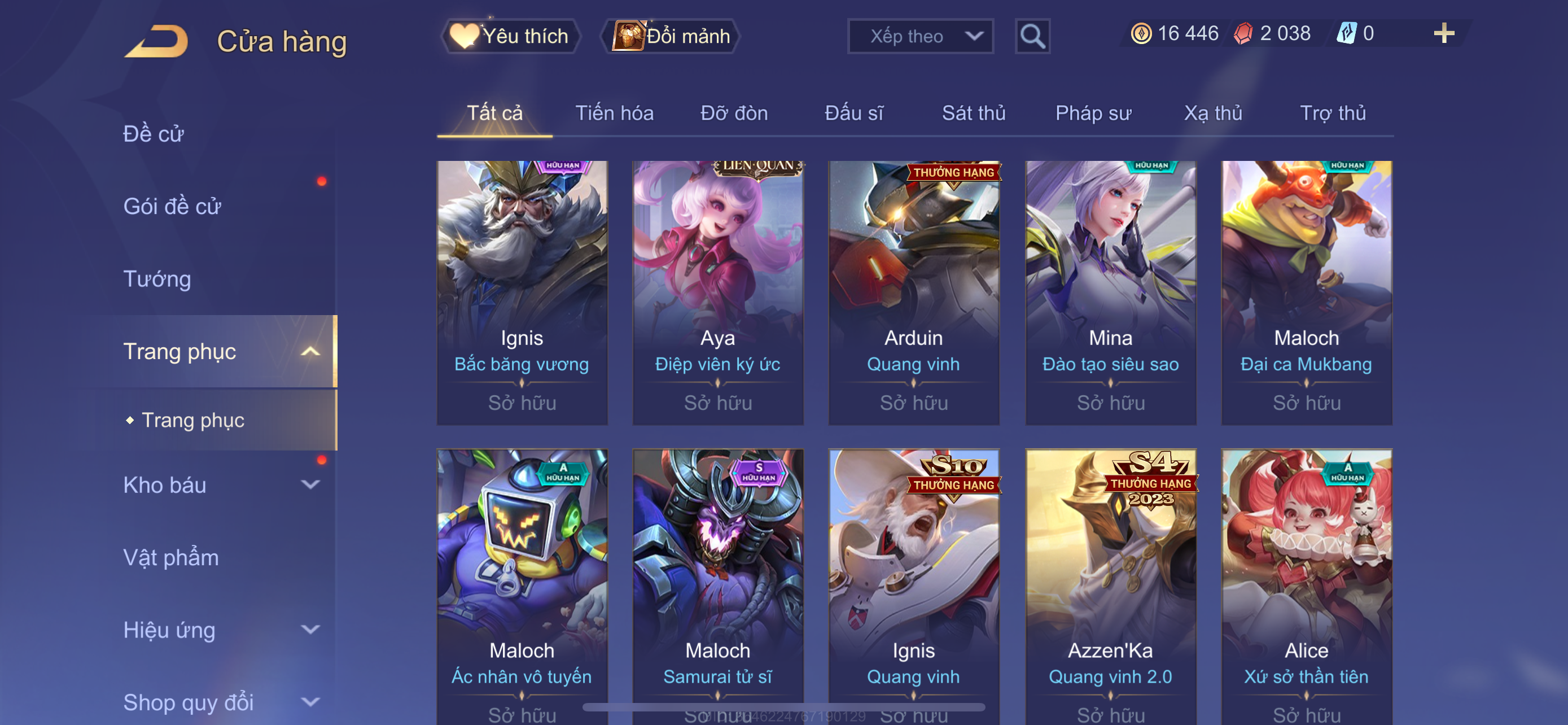Open Đổi mảnh fragment exchange button
The image size is (1568, 725).
[670, 36]
